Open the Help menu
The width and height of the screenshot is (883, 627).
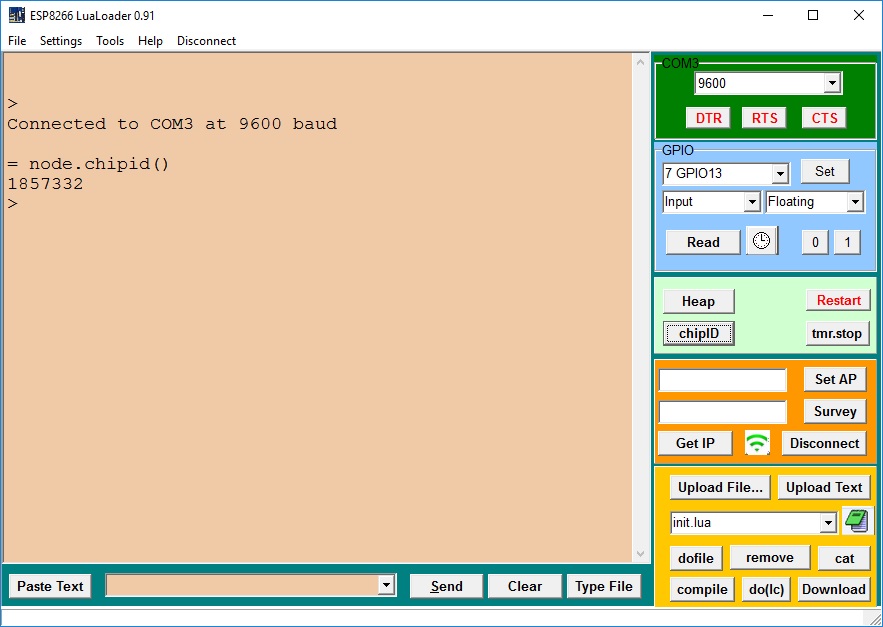tap(150, 41)
